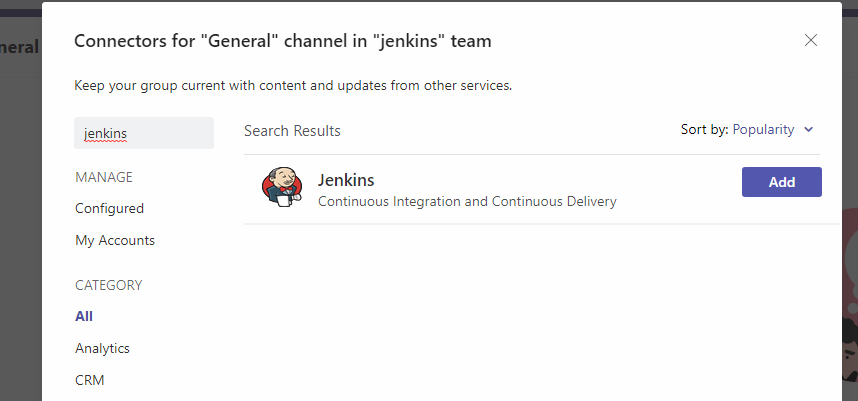858x401 pixels.
Task: Open My Accounts section
Action: pos(115,241)
